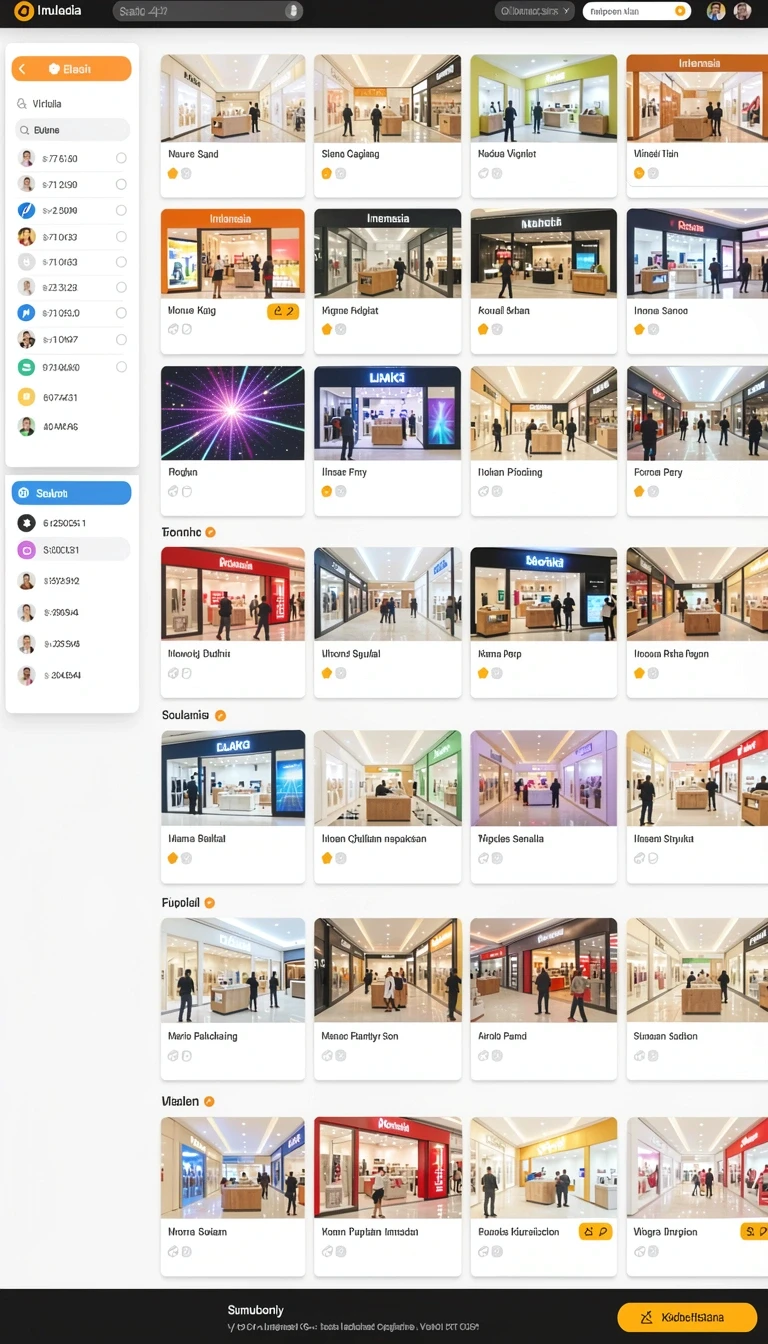Open the first user avatar in top bar
Screen dimensions: 768x1344
click(716, 11)
